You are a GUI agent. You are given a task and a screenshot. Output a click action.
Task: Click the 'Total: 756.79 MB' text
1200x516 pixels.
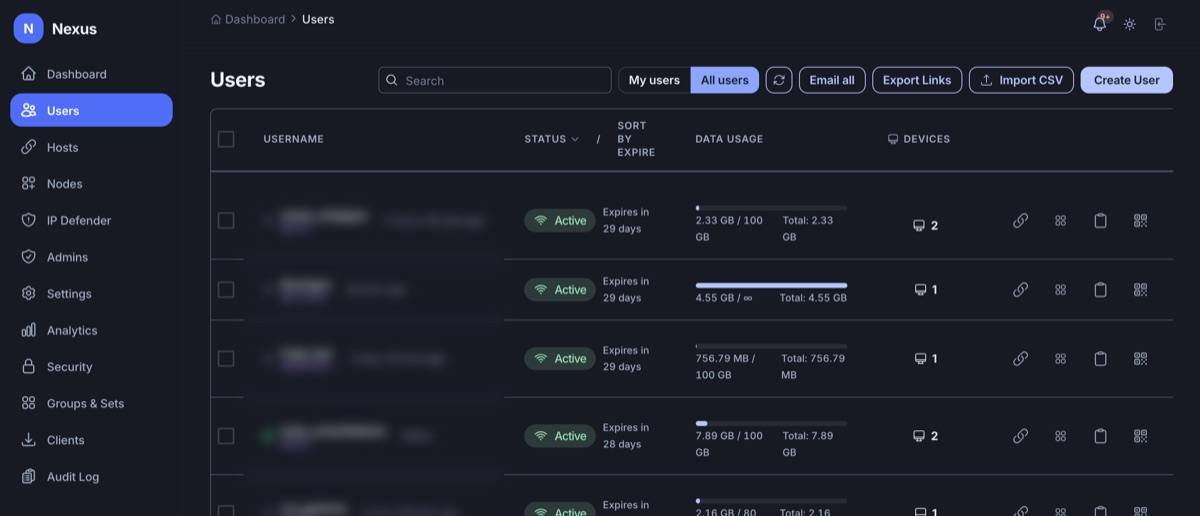tap(813, 366)
